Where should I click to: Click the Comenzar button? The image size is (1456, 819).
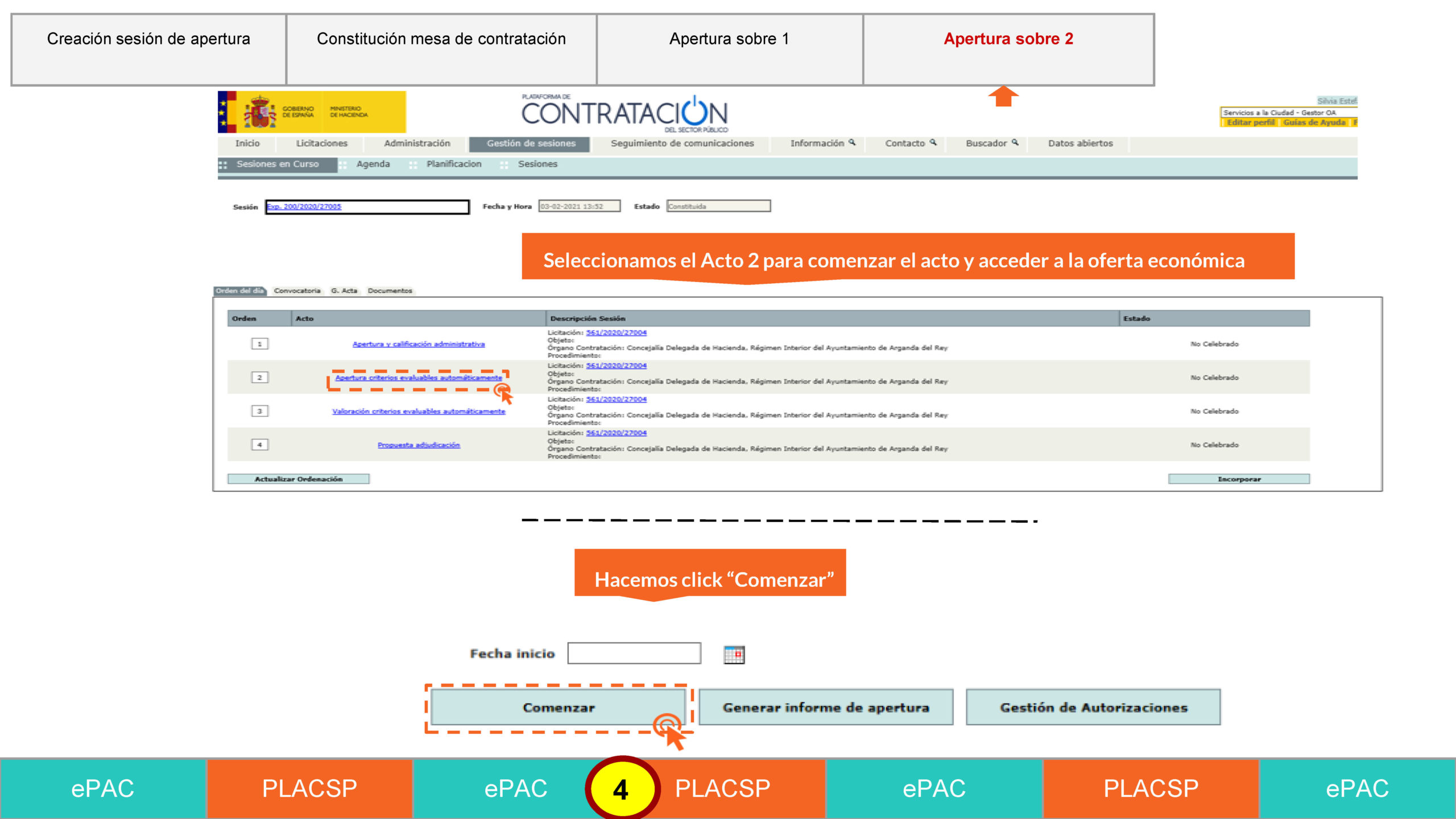pos(559,708)
